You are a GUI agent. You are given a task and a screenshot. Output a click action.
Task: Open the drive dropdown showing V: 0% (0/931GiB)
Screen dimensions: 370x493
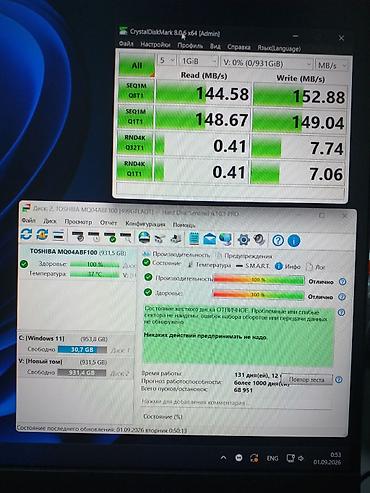267,63
